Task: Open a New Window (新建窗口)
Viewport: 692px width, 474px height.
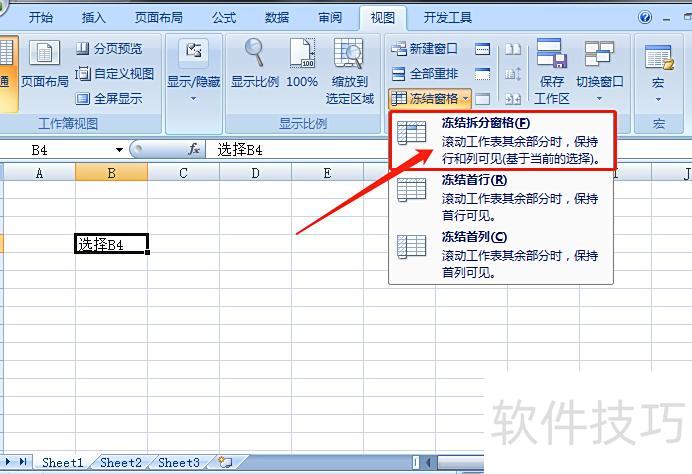Action: pyautogui.click(x=424, y=49)
